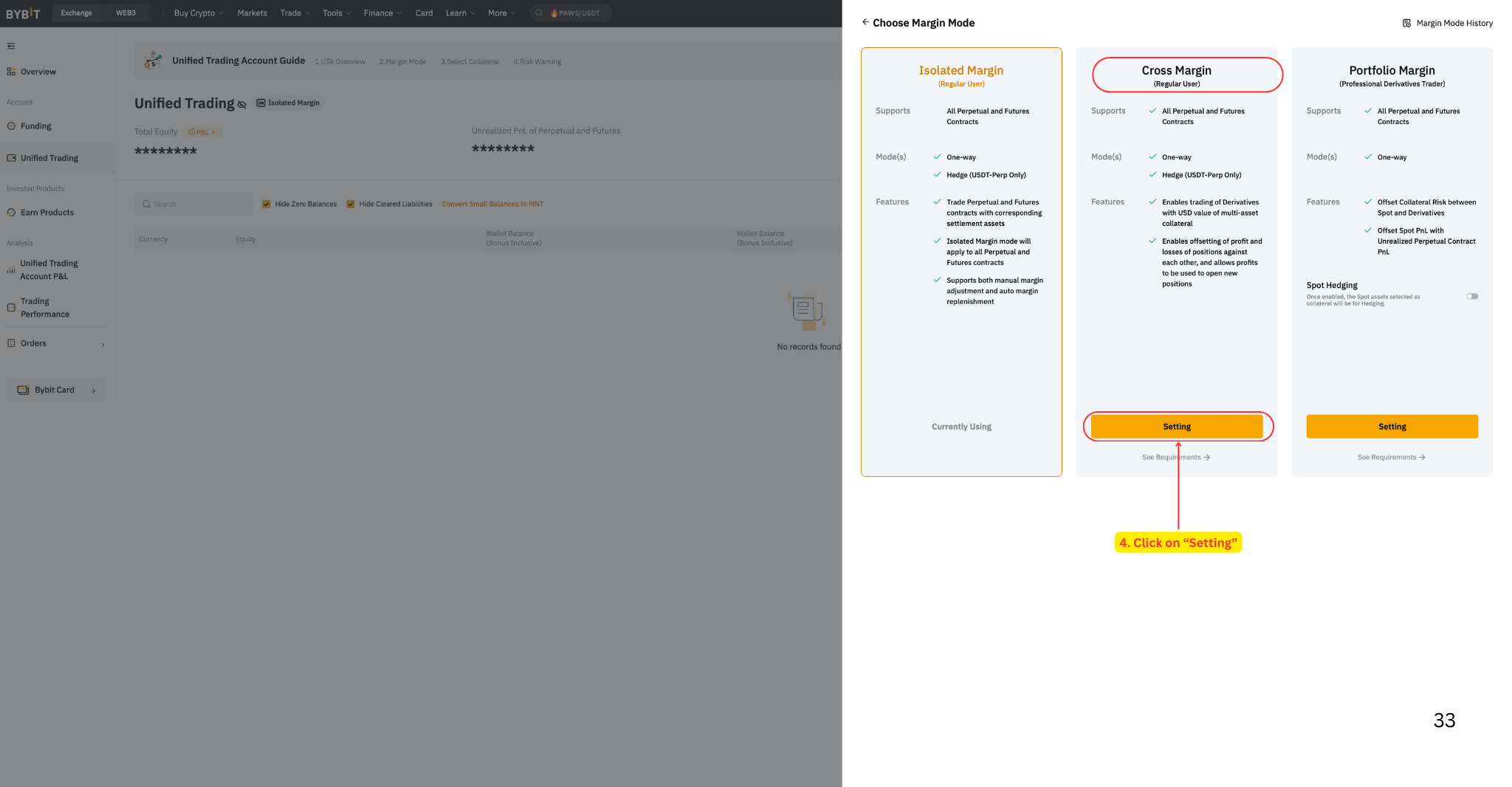Image resolution: width=1512 pixels, height=787 pixels.
Task: Click the Isolated Margin mode badge
Action: (288, 103)
